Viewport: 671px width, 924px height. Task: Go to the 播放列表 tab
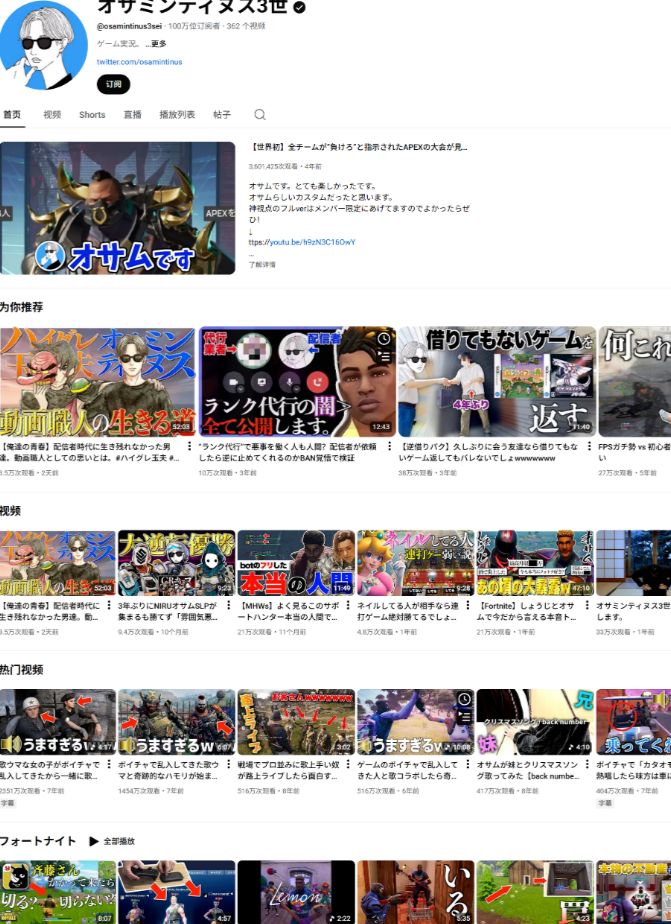pos(177,114)
